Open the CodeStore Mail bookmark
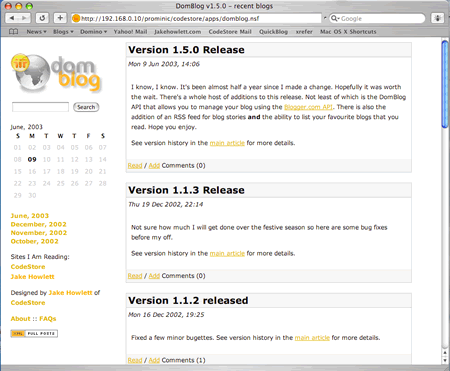Viewport: 450px width, 371px height. 230,32
